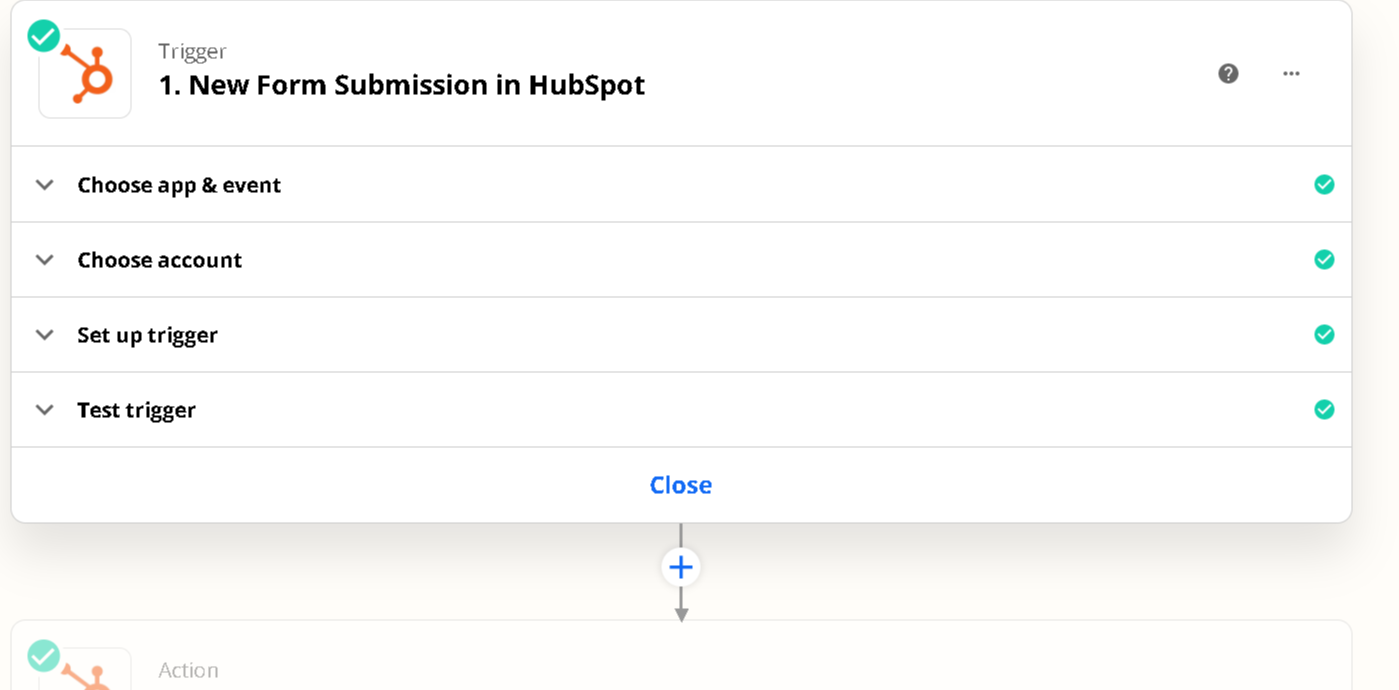Click green status check for Test trigger
This screenshot has height=690, width=1399.
pyautogui.click(x=1324, y=409)
